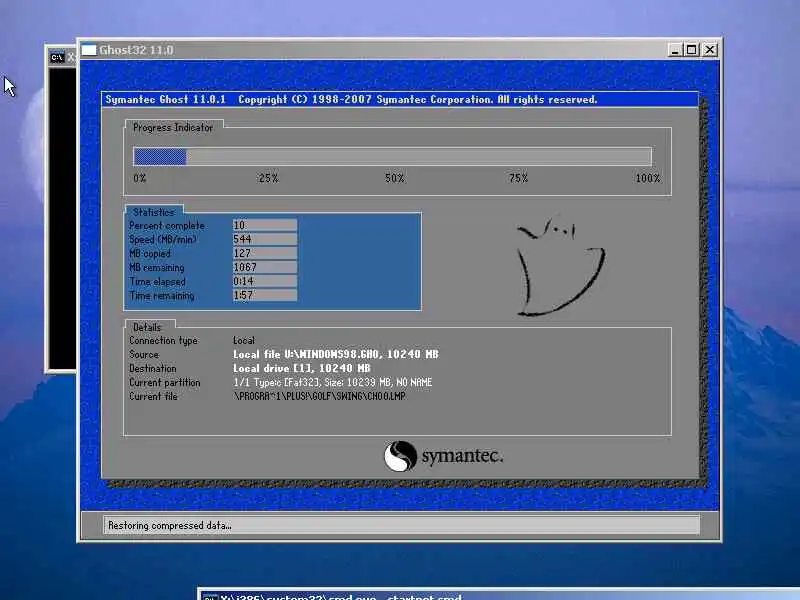Click the 50% progress marker label
The height and width of the screenshot is (600, 800).
(394, 178)
